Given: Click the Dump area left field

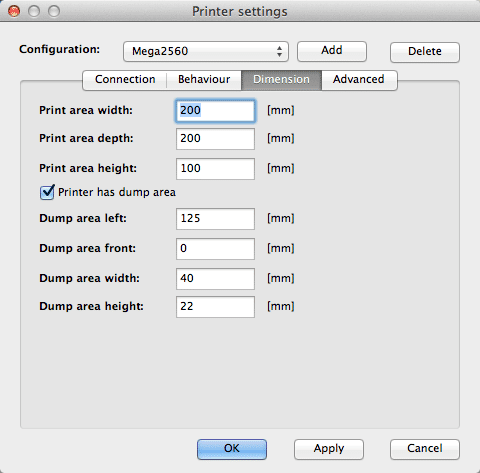Looking at the screenshot, I should tap(215, 219).
